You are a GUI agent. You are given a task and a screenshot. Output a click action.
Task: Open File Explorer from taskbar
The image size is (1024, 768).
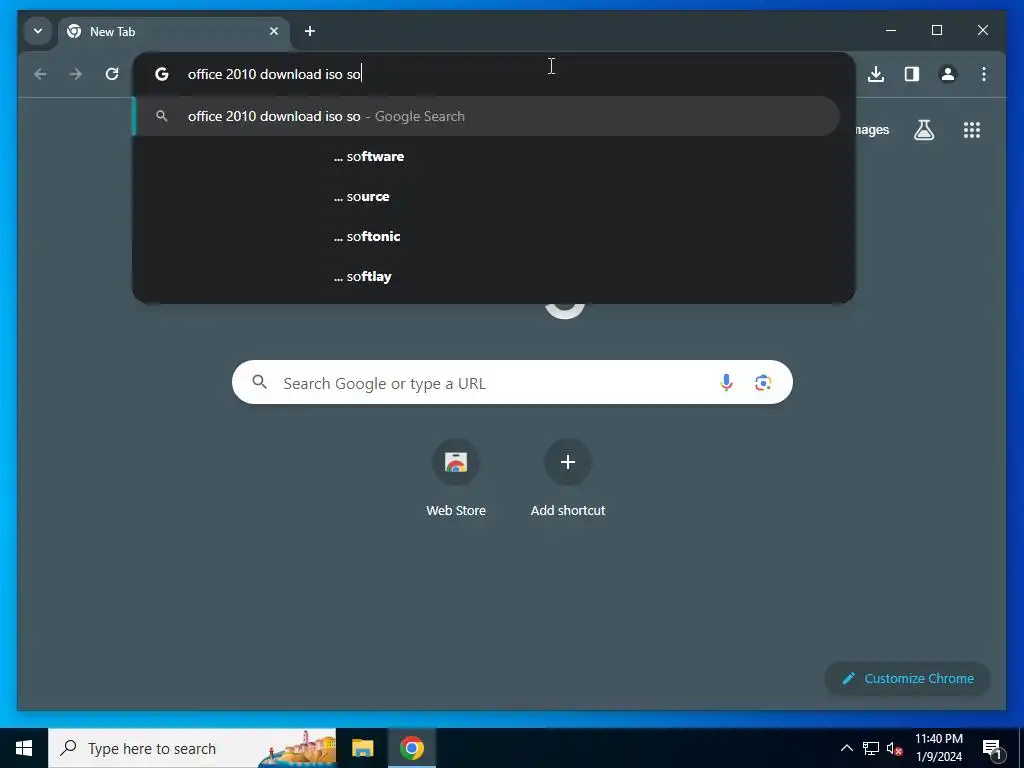point(362,748)
